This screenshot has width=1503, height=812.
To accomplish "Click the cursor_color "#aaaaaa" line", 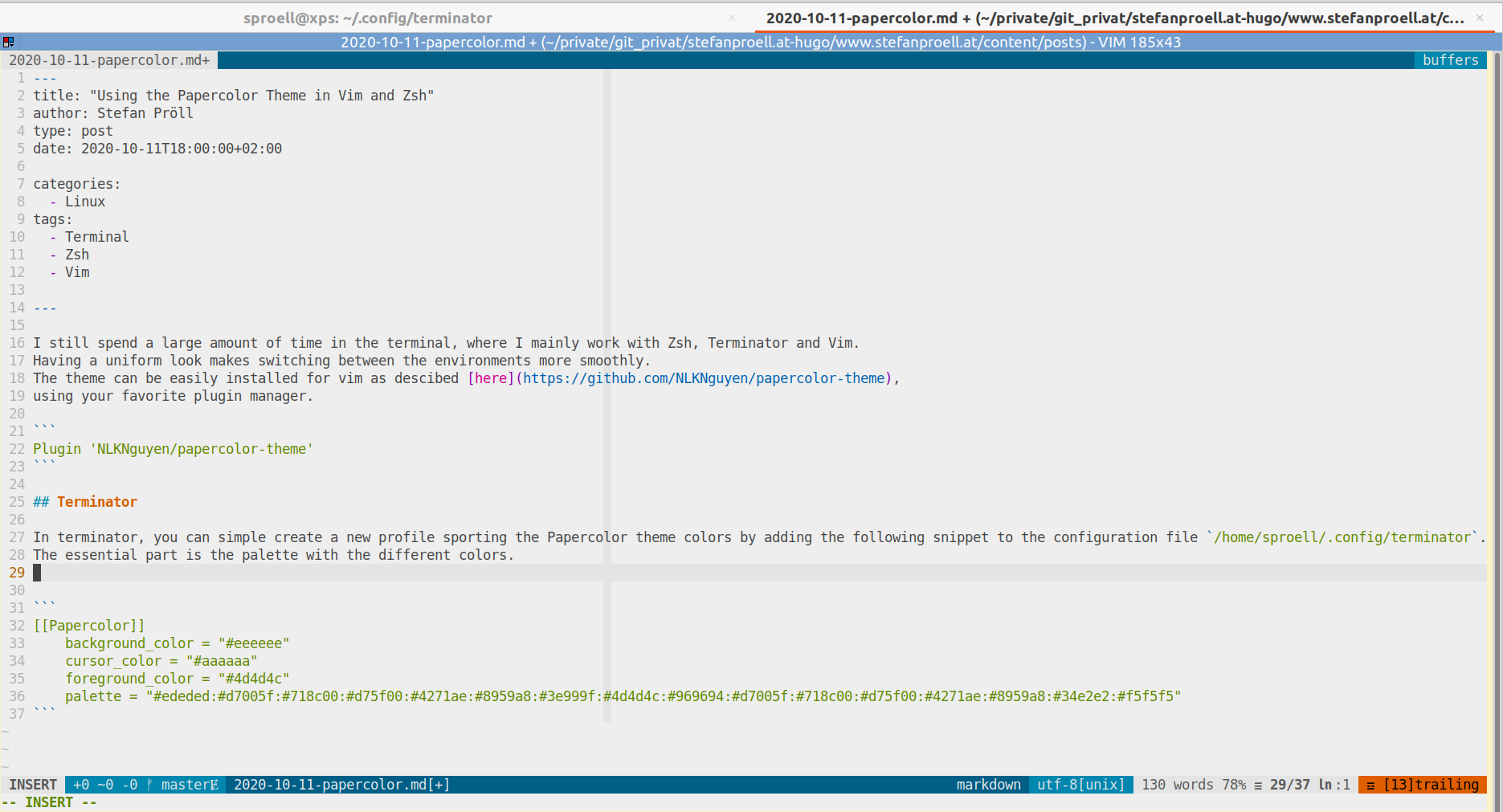I will 161,661.
